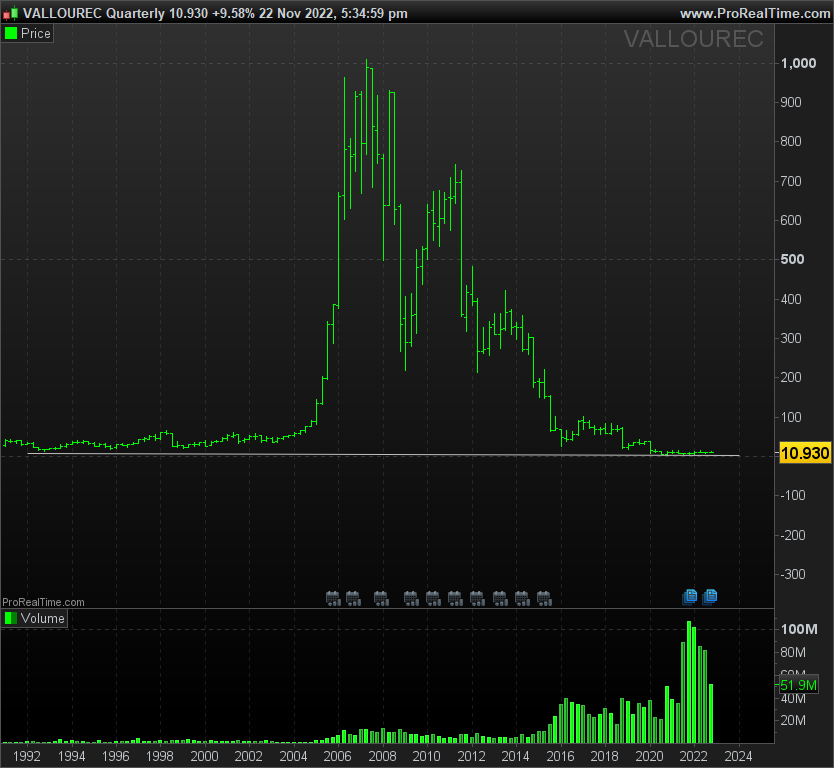Image resolution: width=834 pixels, height=768 pixels.
Task: Click the 51.9M current volume tag
Action: pyautogui.click(x=798, y=685)
